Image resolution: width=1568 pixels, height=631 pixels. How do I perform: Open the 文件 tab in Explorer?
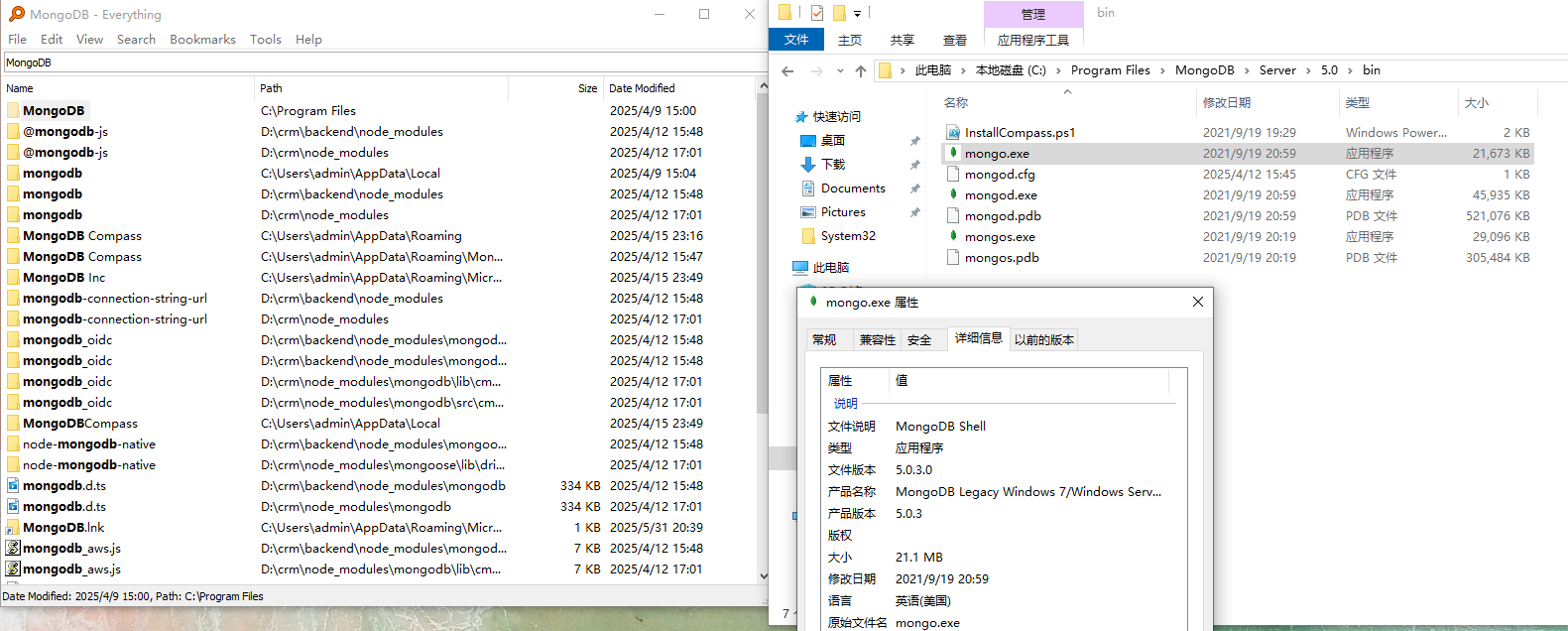point(796,40)
